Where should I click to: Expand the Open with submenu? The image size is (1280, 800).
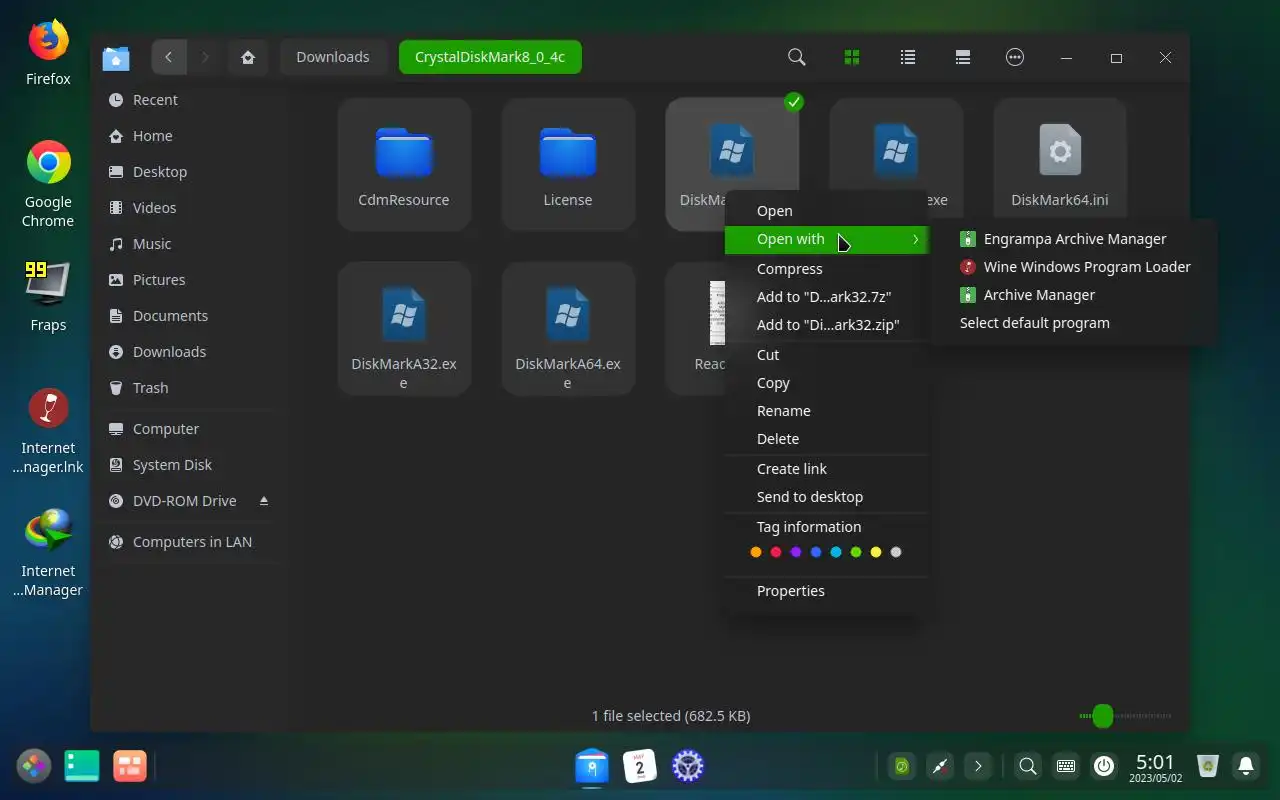coord(827,239)
